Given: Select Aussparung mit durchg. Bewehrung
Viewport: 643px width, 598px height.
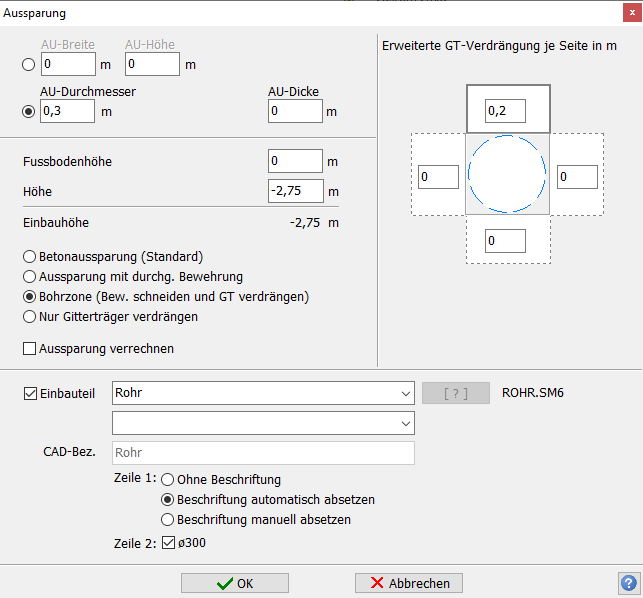Looking at the screenshot, I should [x=30, y=276].
